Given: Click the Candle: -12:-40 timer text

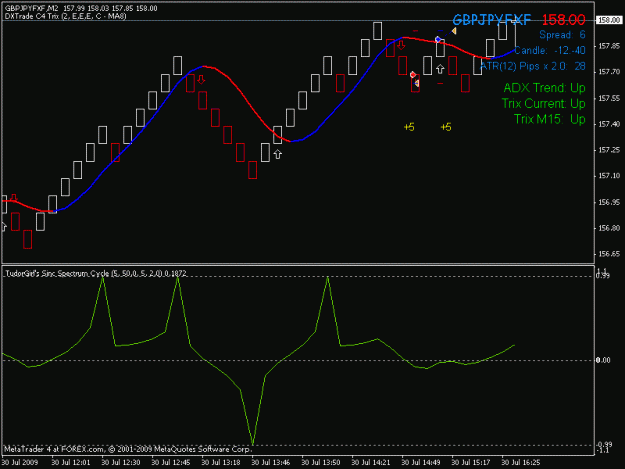Looking at the screenshot, I should (x=550, y=50).
